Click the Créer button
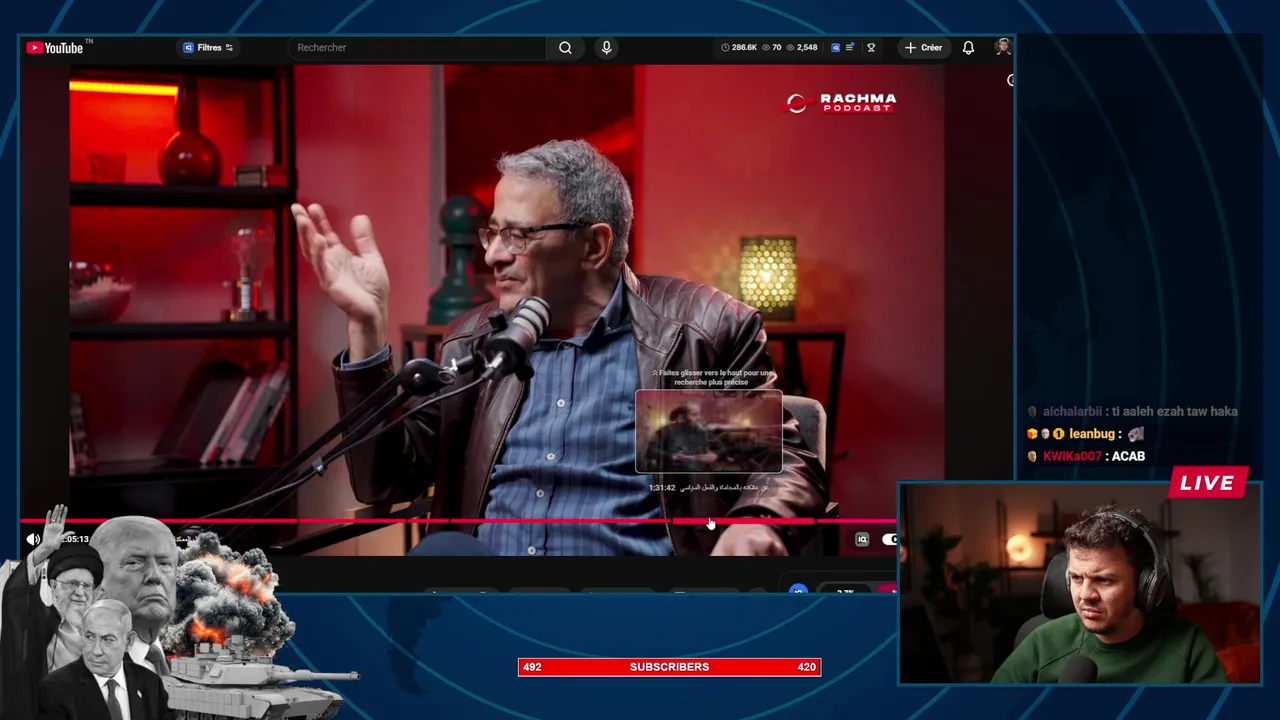Screen dimensions: 1280x720 [x=923, y=47]
